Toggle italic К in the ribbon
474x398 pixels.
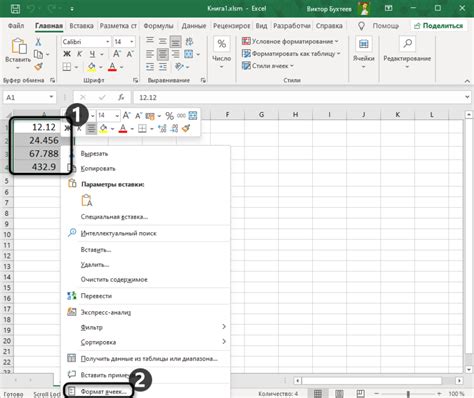point(79,54)
